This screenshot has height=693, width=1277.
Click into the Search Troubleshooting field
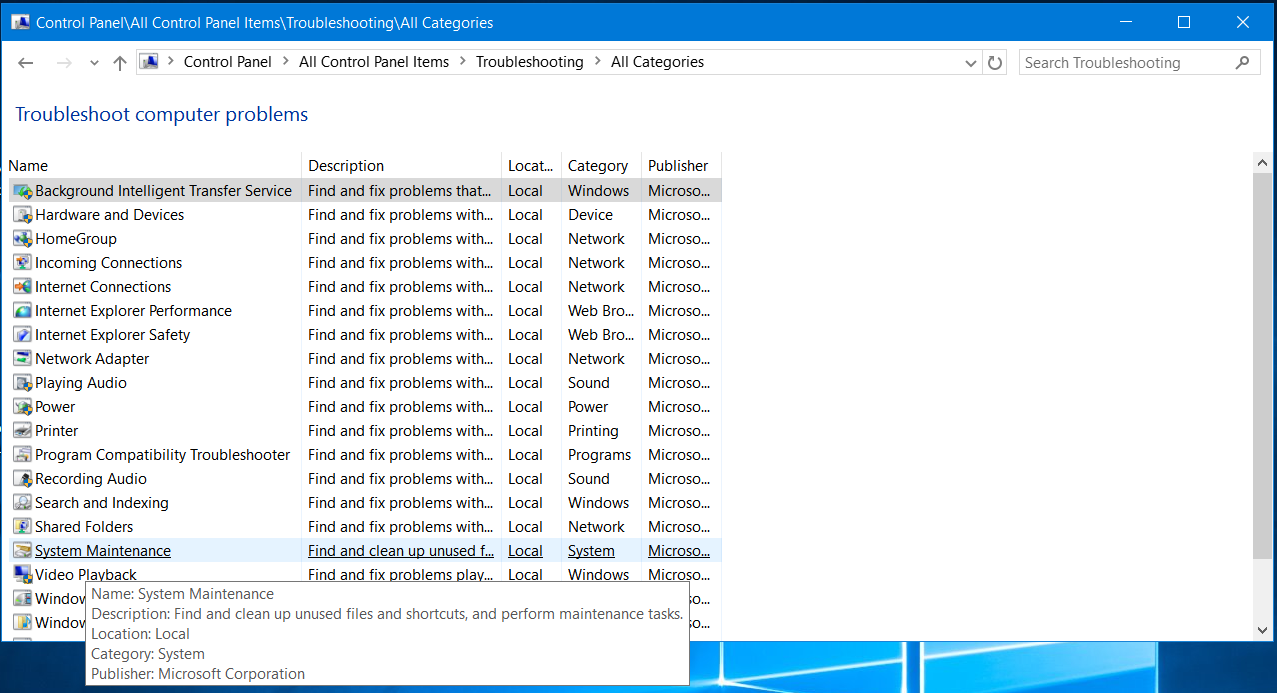[x=1125, y=63]
